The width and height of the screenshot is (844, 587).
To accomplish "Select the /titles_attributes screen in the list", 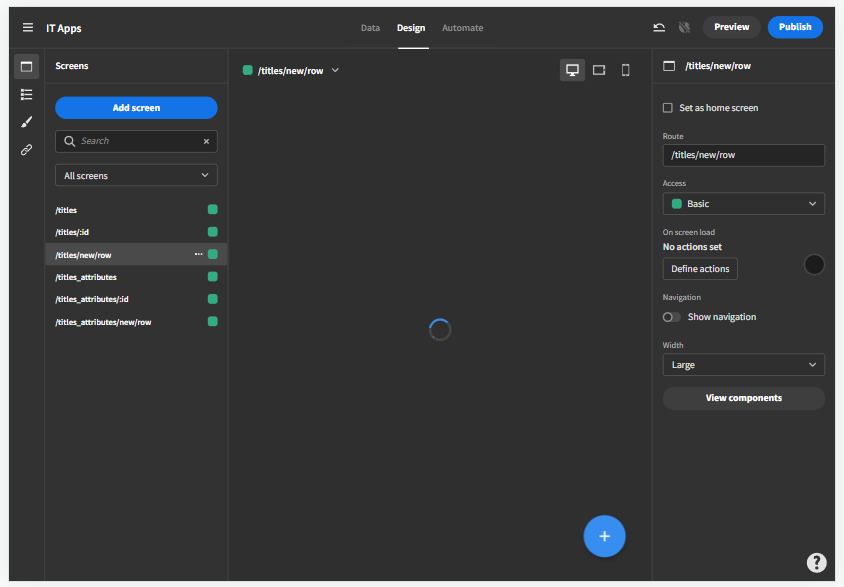I will pyautogui.click(x=89, y=277).
